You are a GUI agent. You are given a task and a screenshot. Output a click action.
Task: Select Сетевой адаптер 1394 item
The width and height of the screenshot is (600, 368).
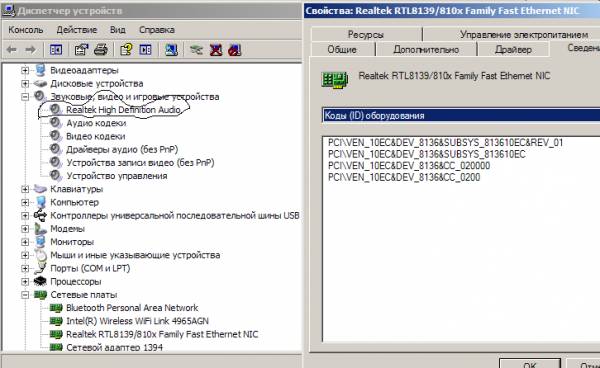(x=114, y=347)
